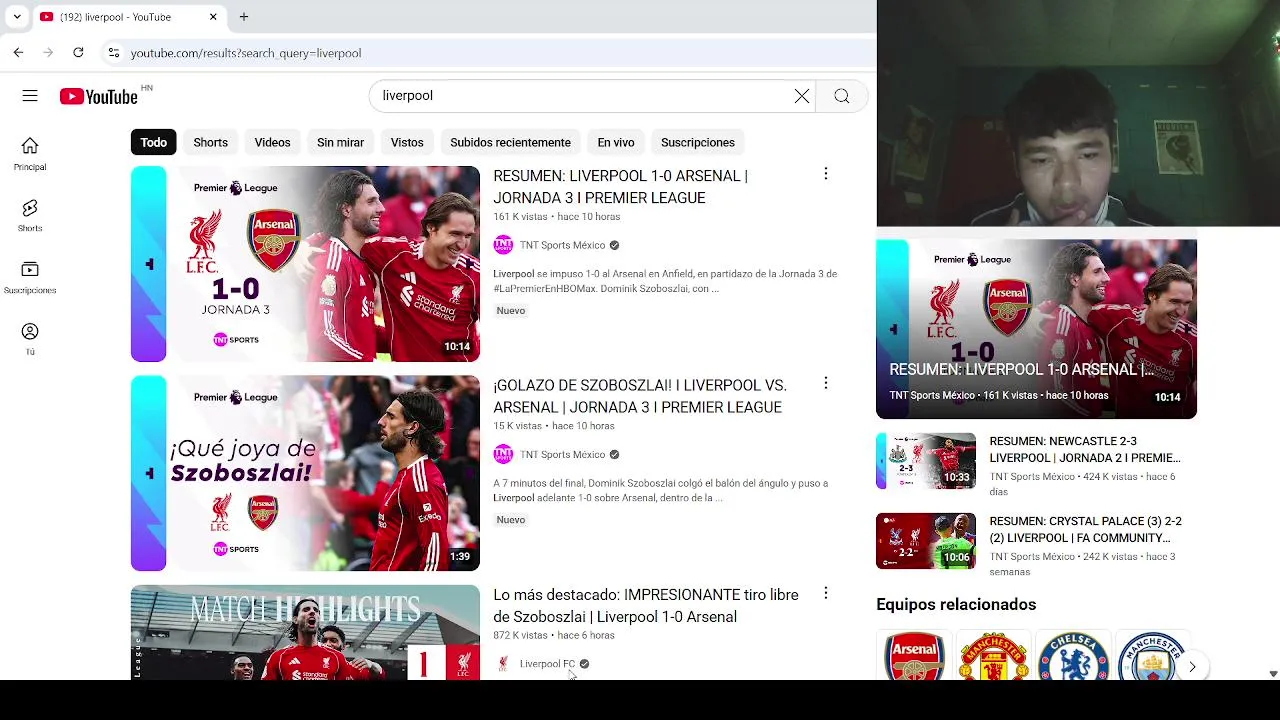
Task: Open options menu for Lo más destacado video
Action: (x=826, y=593)
